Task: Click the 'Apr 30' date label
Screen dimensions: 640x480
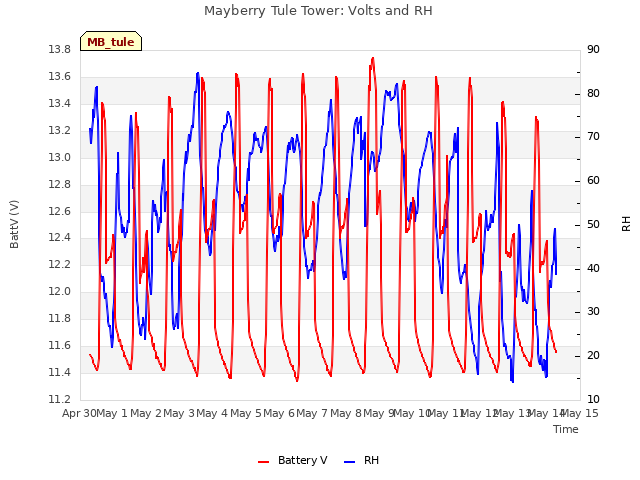Action: click(79, 413)
